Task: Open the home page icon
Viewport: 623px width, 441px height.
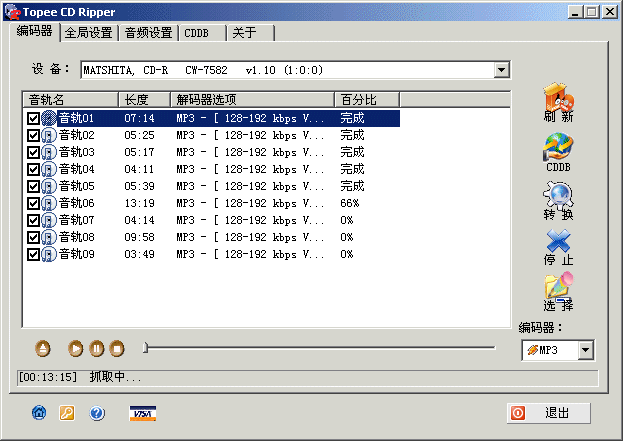Action: [x=39, y=413]
